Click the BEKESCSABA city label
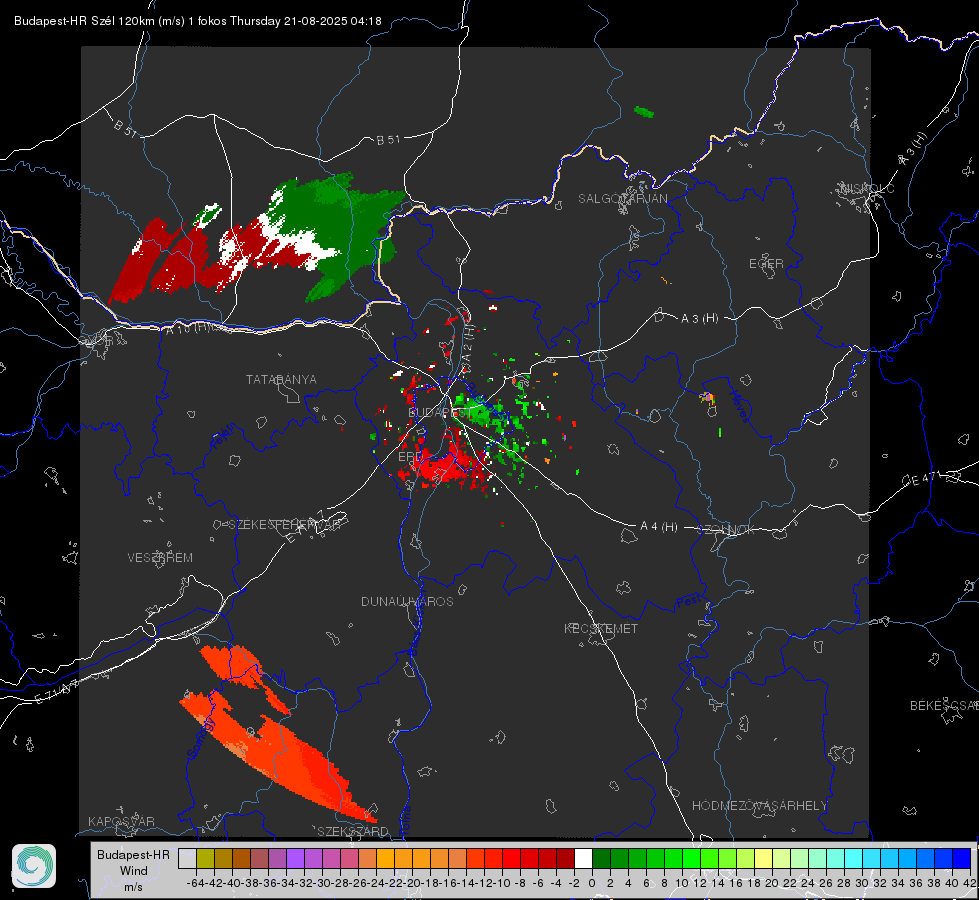 tap(944, 706)
